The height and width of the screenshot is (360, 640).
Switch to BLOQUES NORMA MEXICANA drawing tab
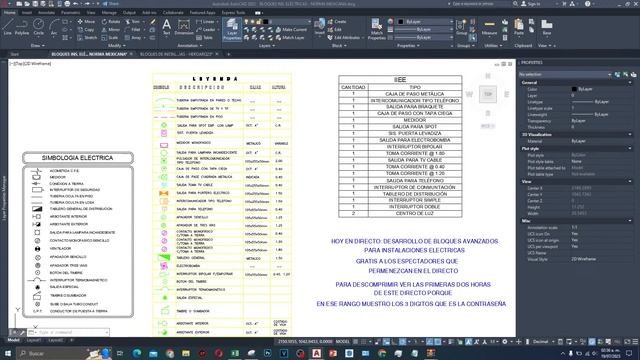coord(89,54)
